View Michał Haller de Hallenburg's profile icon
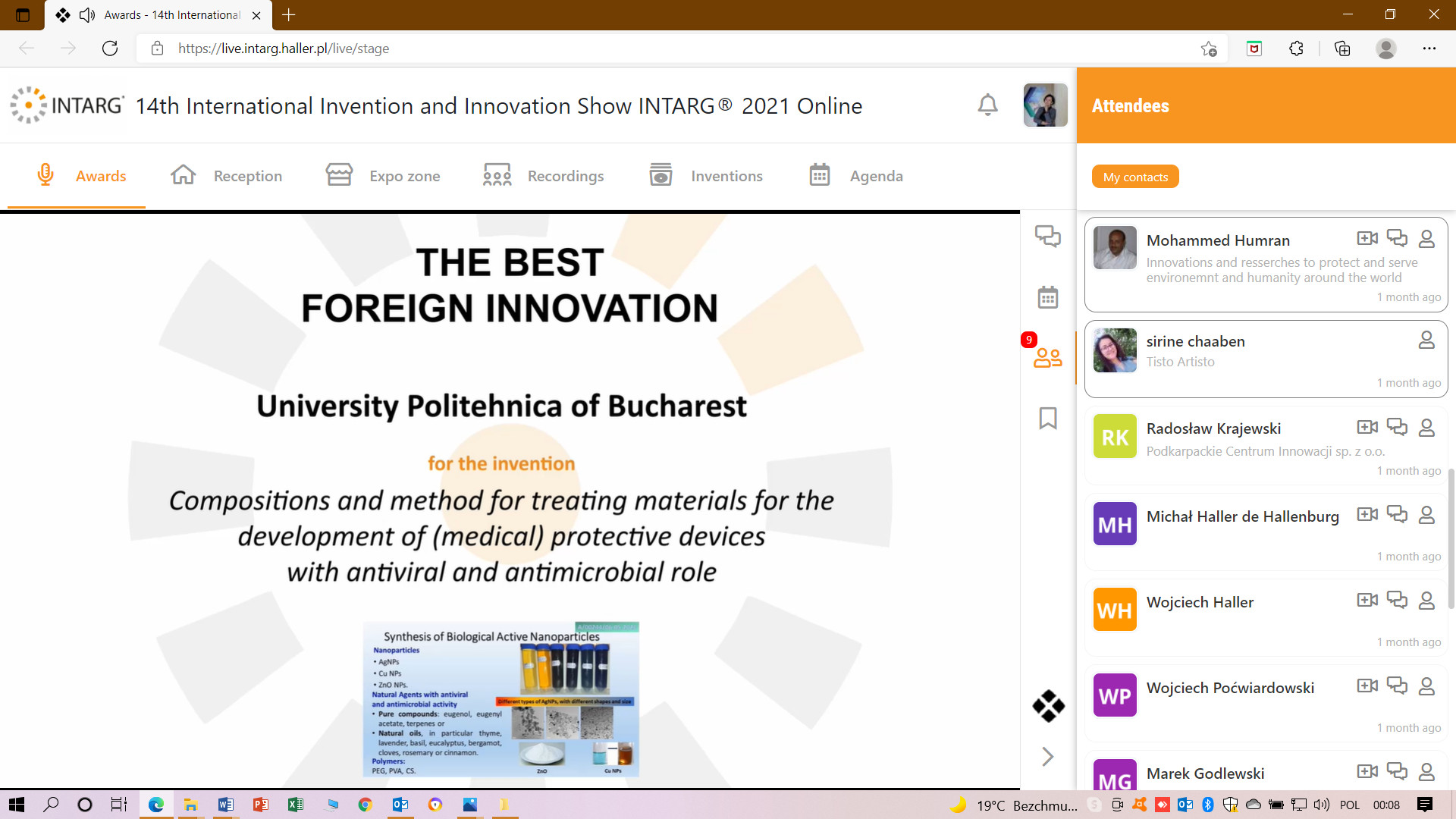The height and width of the screenshot is (819, 1456). (1426, 515)
